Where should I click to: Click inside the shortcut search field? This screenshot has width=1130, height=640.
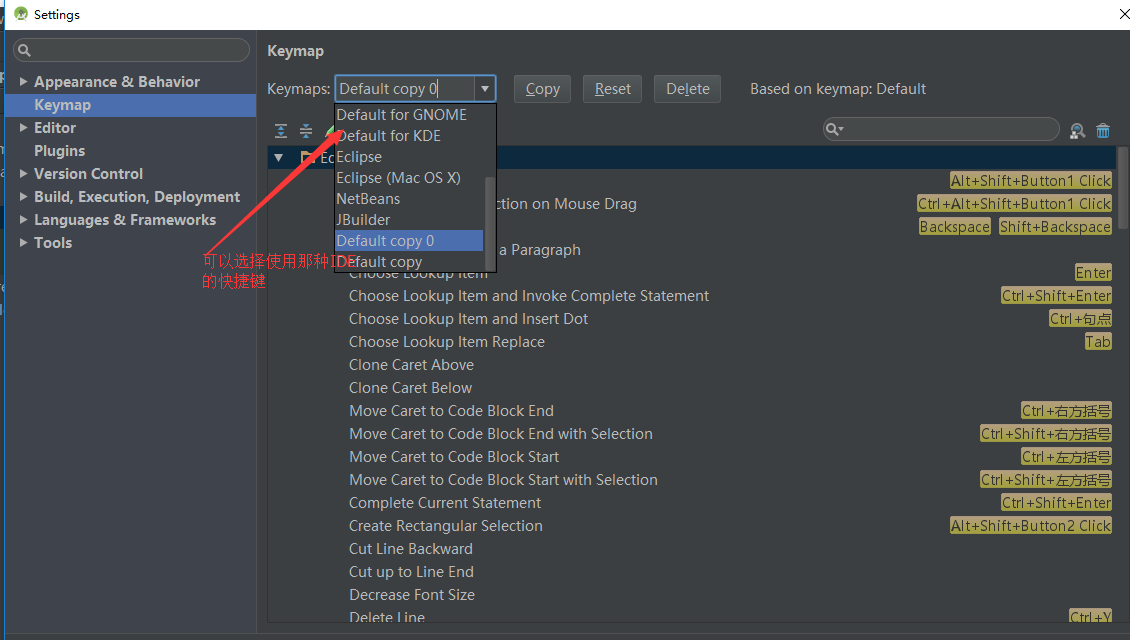click(x=940, y=129)
